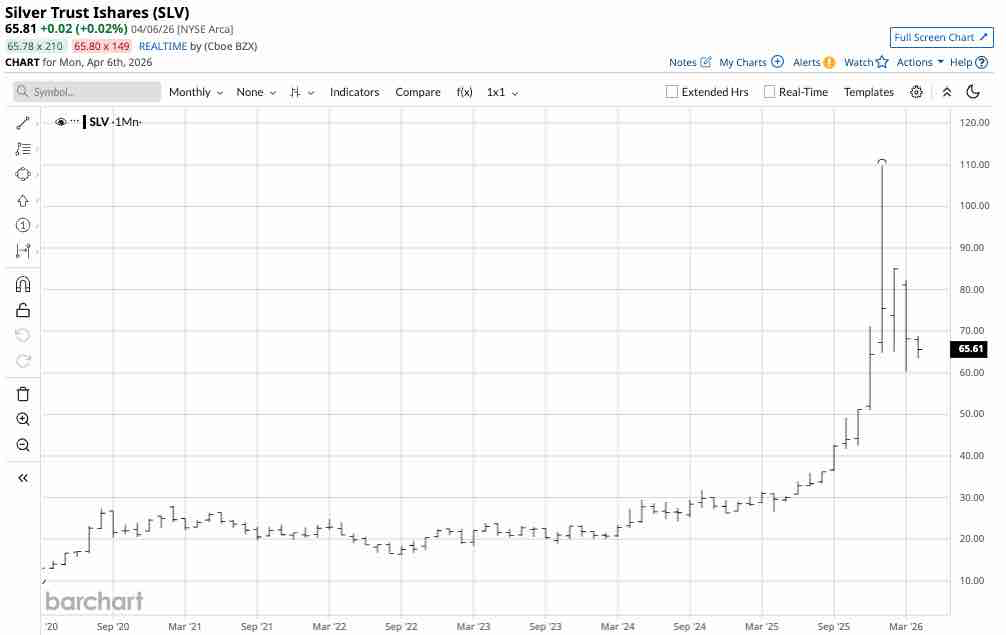Open the Templates menu
The image size is (1006, 635).
point(869,92)
